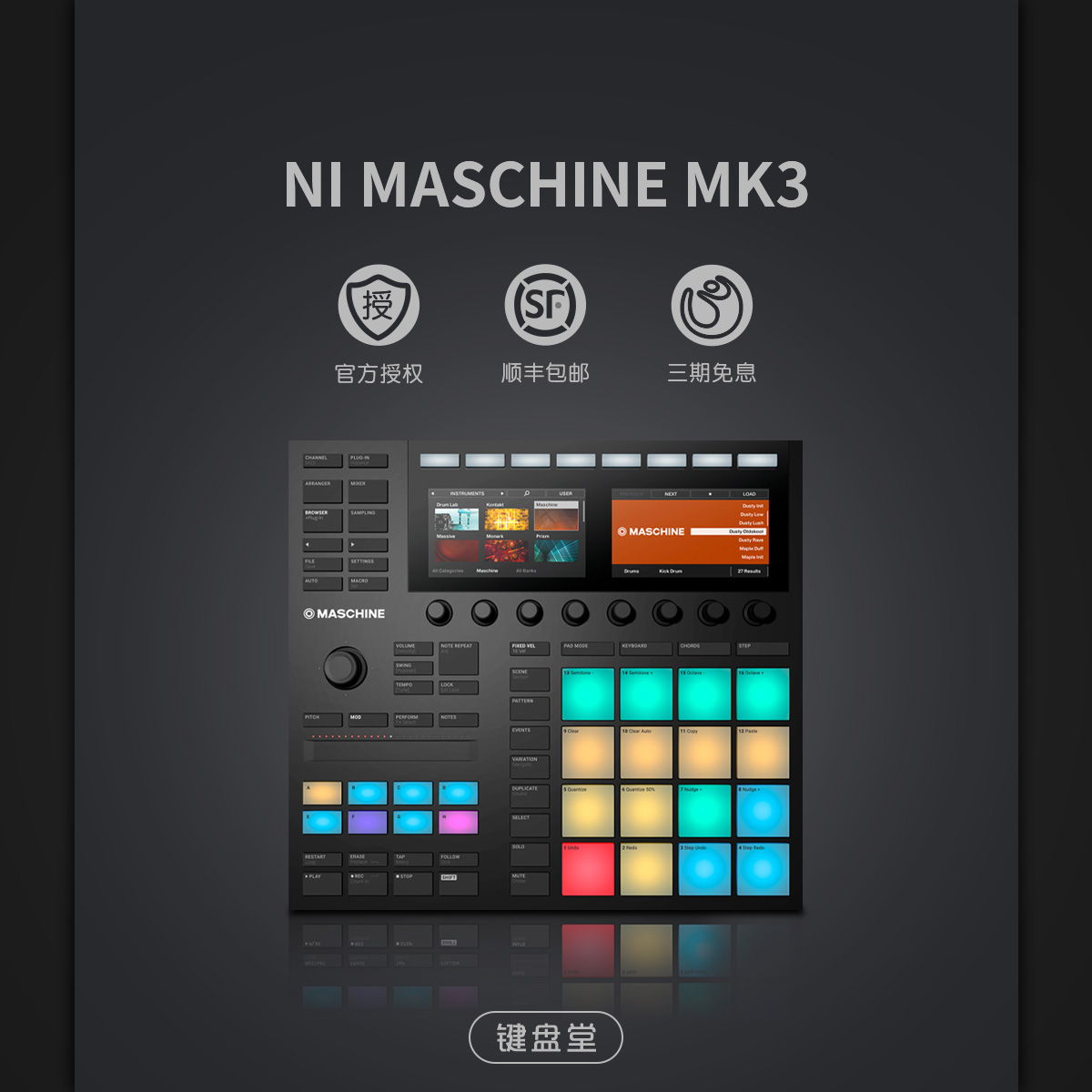Select Dusty Init in results list
Viewport: 1092px width, 1092px height.
pyautogui.click(x=753, y=506)
